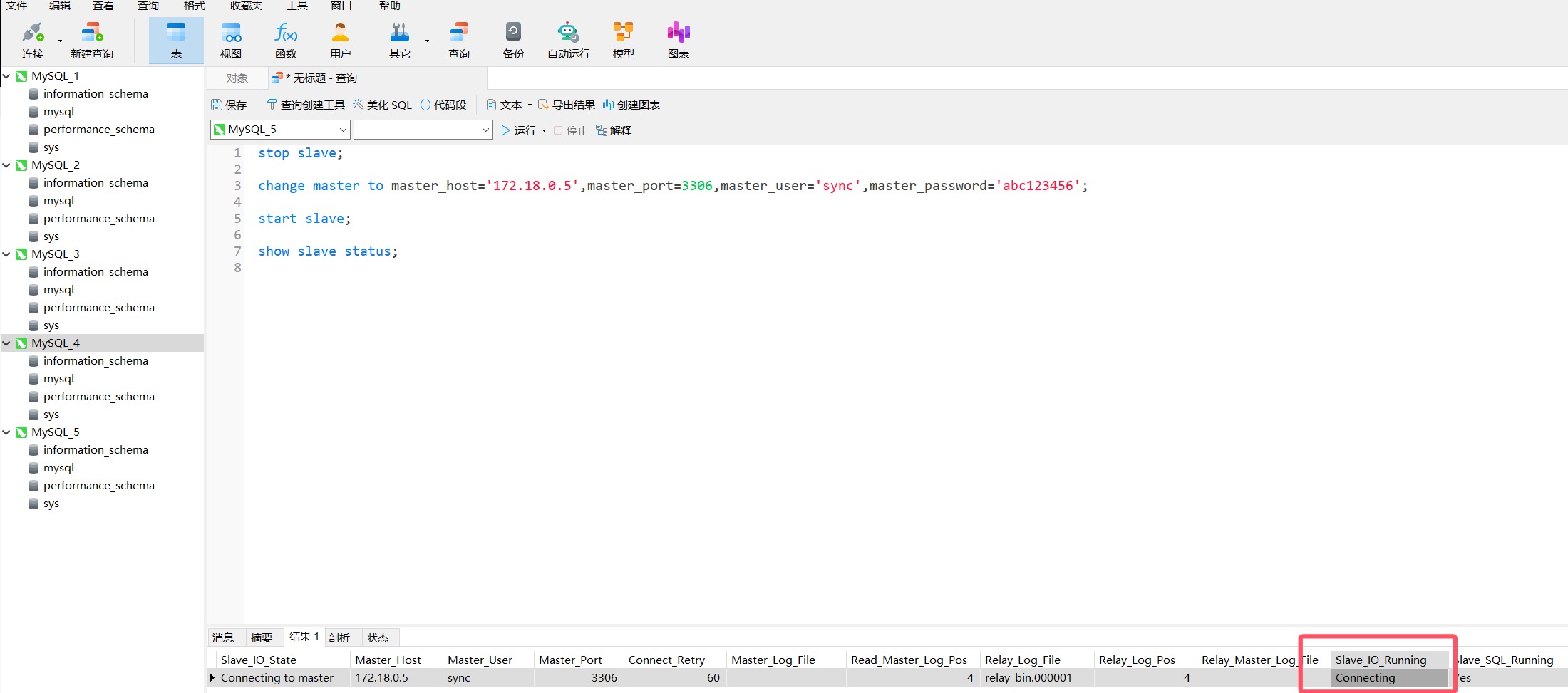Image resolution: width=1568 pixels, height=693 pixels.
Task: Collapse the MySQL_4 connection node
Action: (x=6, y=343)
